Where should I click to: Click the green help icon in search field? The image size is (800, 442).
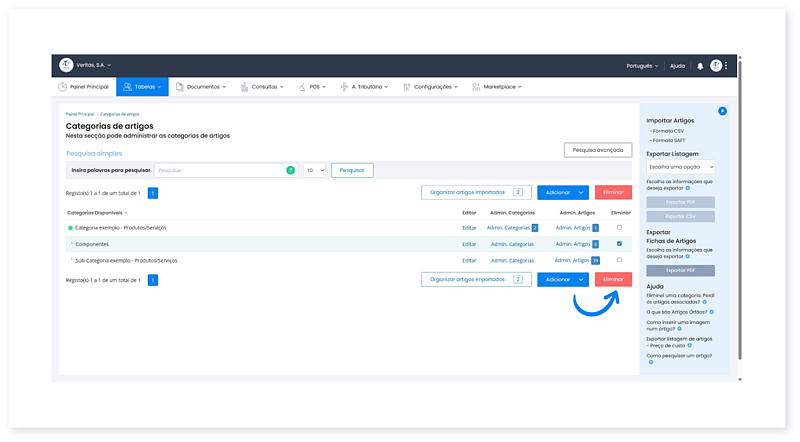coord(290,171)
